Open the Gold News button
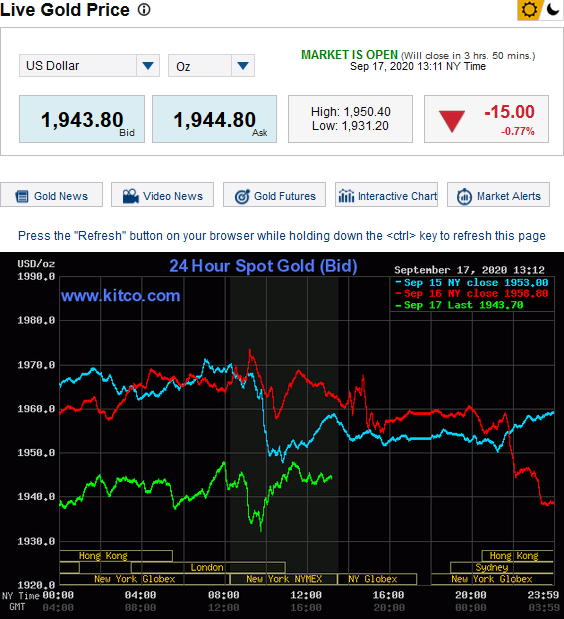 click(x=51, y=195)
